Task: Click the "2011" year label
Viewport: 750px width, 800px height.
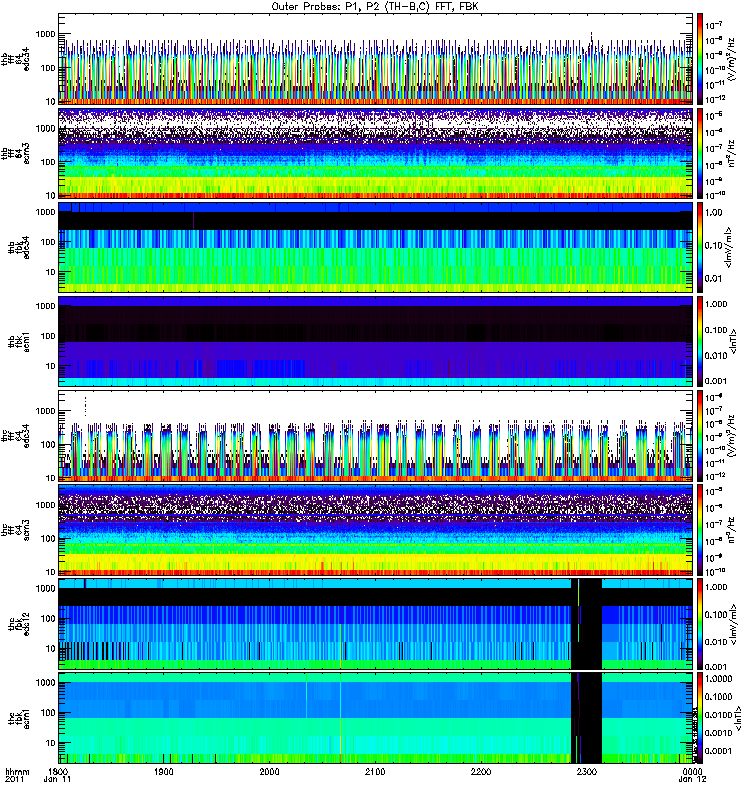Action: click(14, 780)
